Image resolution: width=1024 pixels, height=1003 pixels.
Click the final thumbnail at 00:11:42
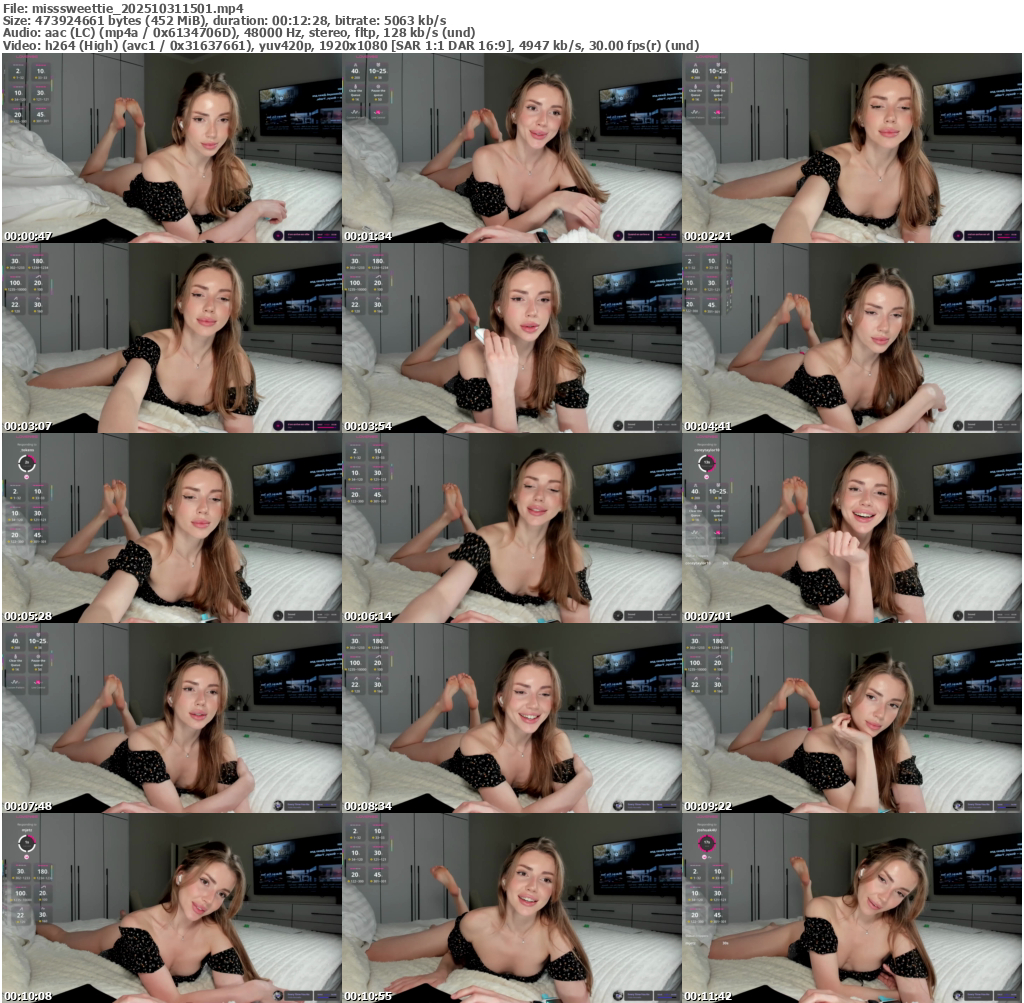[x=852, y=908]
